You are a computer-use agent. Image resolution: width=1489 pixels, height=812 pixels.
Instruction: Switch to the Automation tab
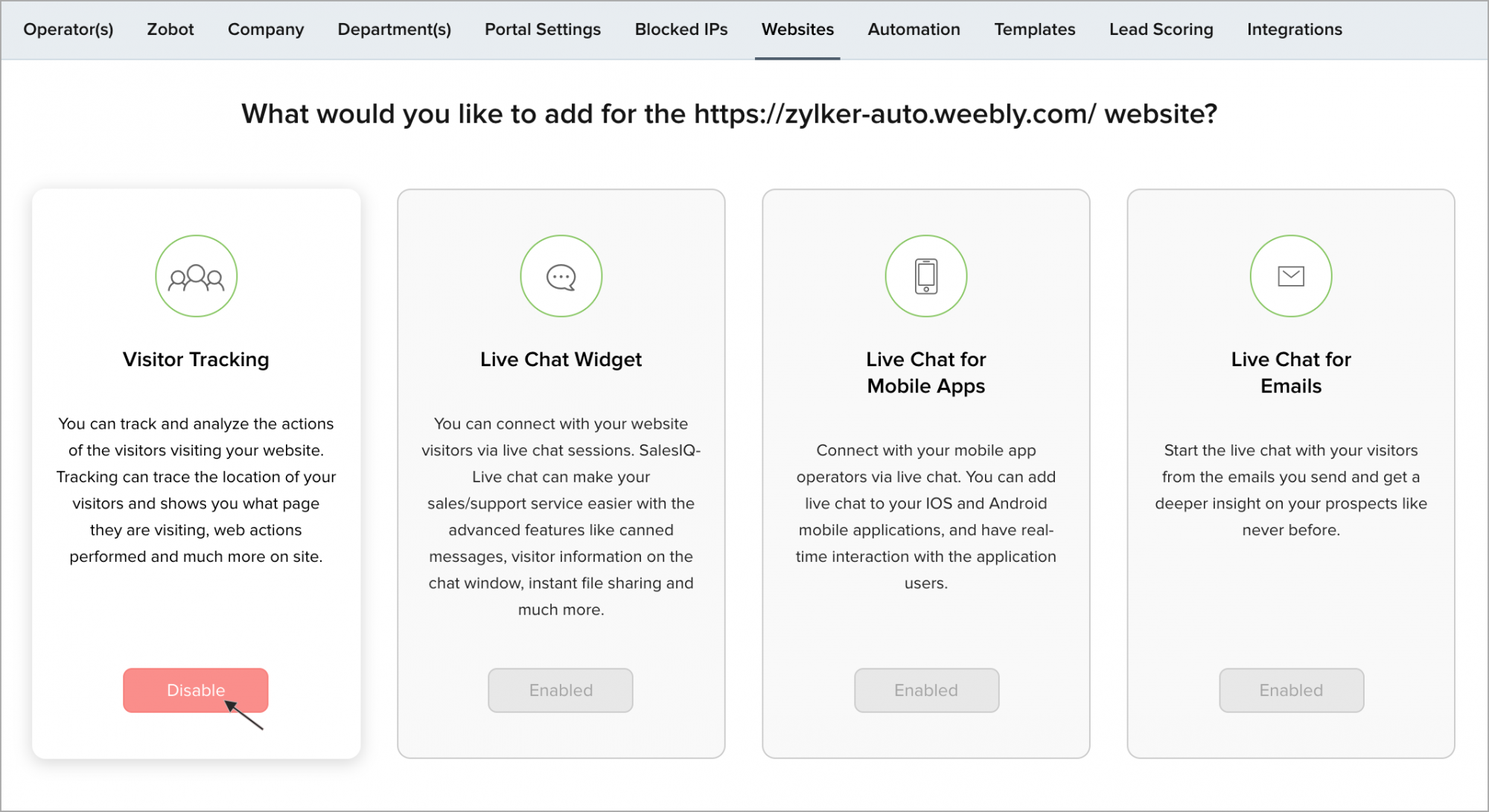(914, 29)
